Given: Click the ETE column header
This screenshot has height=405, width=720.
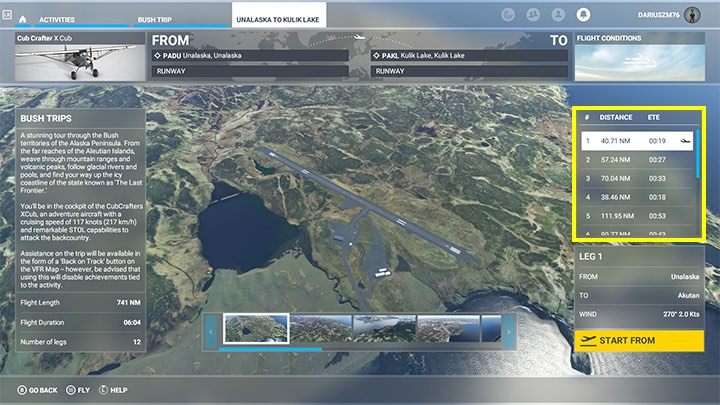Looking at the screenshot, I should pos(653,118).
